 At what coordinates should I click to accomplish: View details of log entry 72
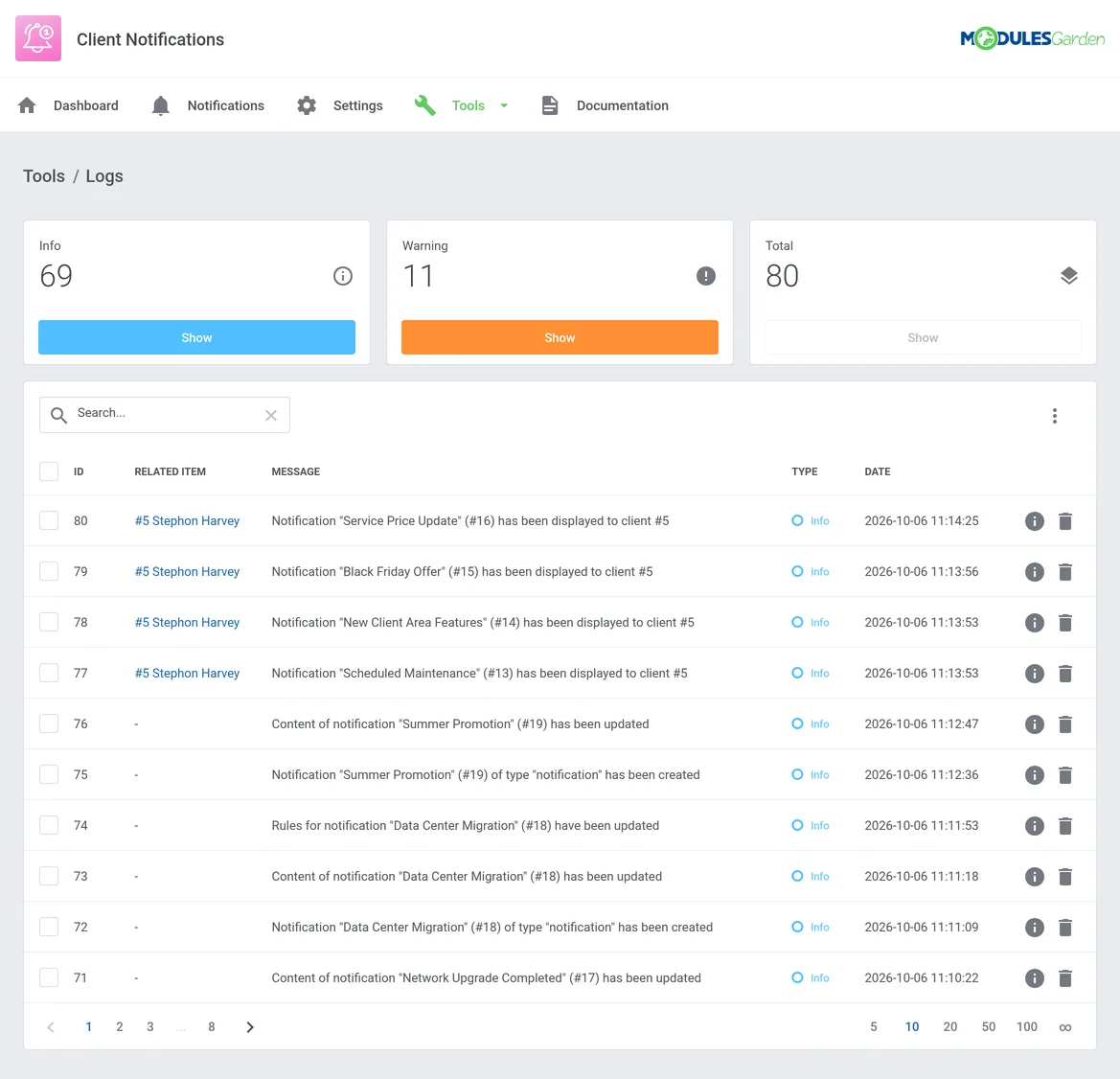click(1035, 927)
